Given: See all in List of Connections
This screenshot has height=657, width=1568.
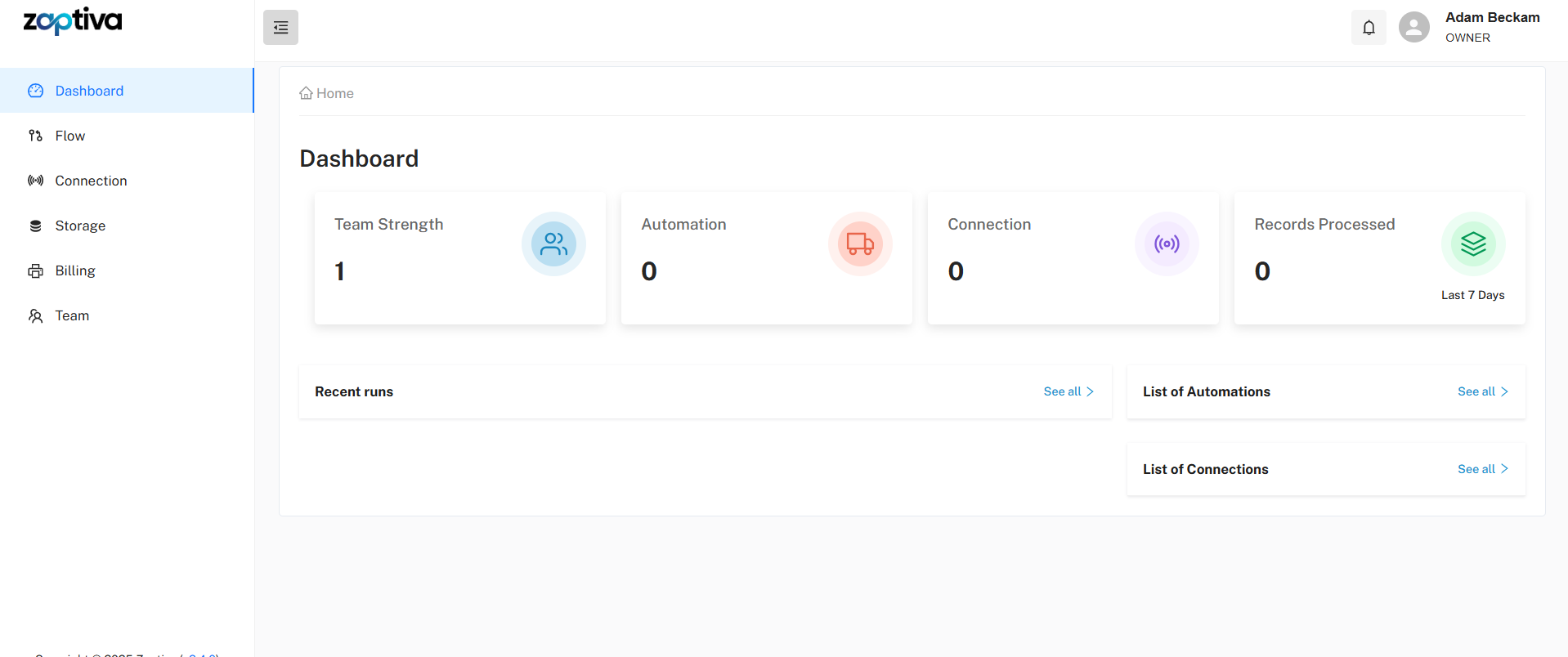Looking at the screenshot, I should pos(1482,469).
